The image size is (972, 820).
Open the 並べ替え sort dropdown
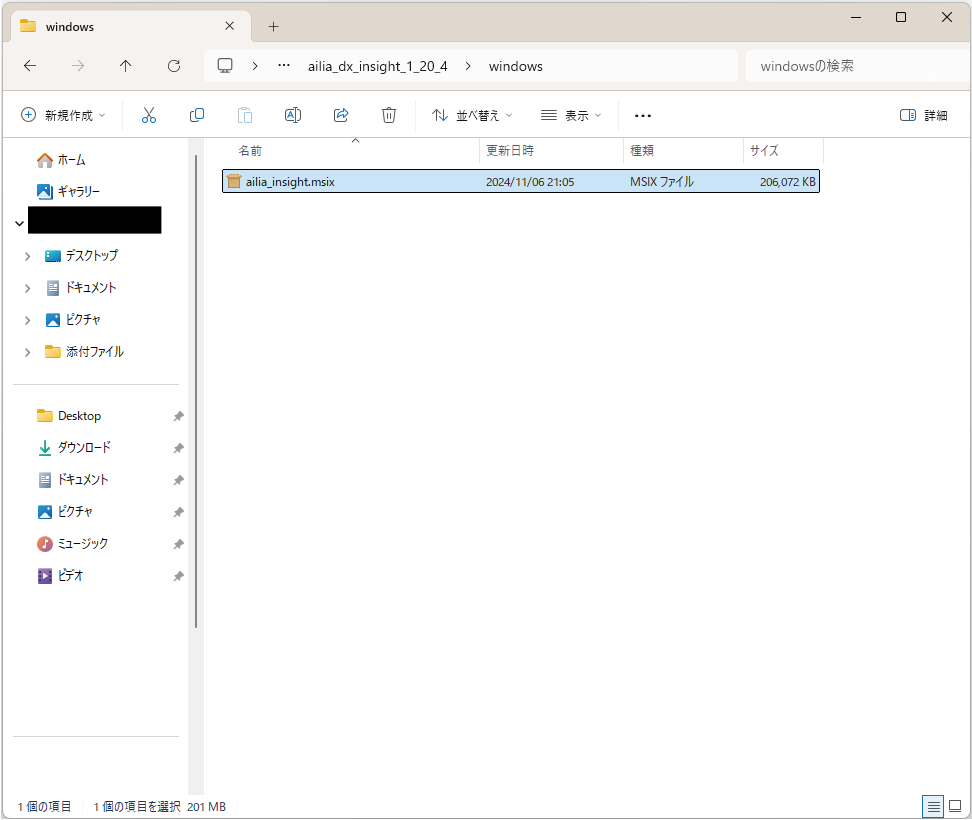472,115
